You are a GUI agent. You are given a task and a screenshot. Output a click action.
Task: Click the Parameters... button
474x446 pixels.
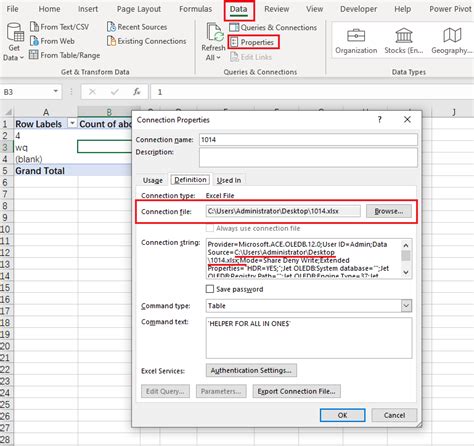pos(221,391)
